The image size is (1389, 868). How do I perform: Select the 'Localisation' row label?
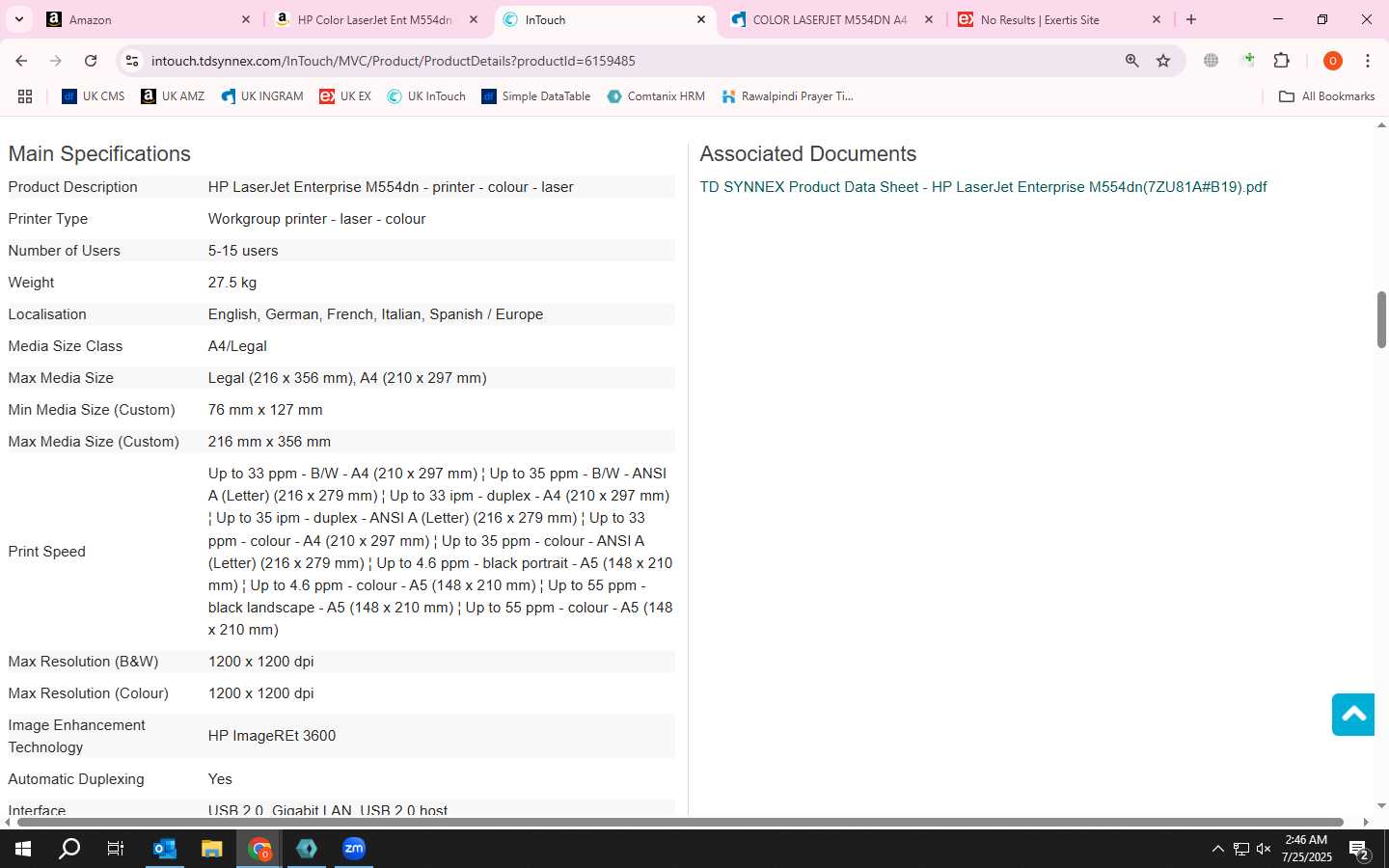[47, 314]
